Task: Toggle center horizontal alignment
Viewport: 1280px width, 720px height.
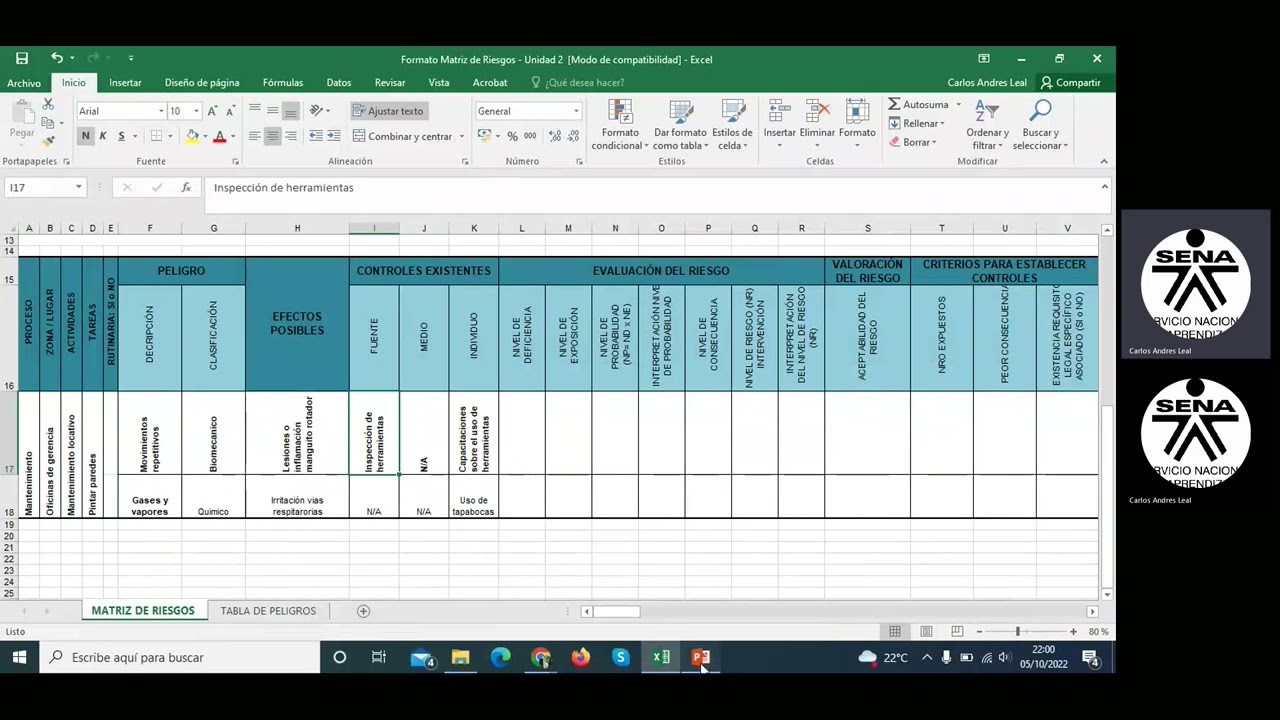Action: tap(272, 136)
